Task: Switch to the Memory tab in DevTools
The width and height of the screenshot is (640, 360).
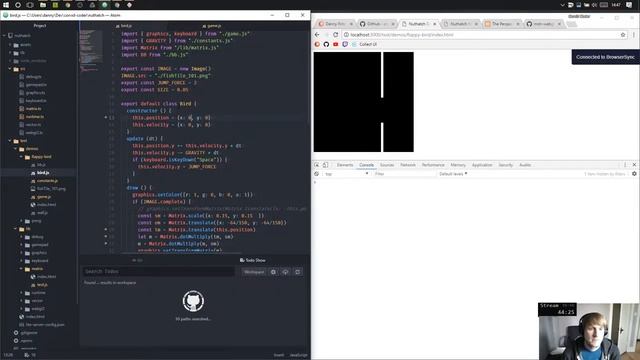Action: click(458, 165)
